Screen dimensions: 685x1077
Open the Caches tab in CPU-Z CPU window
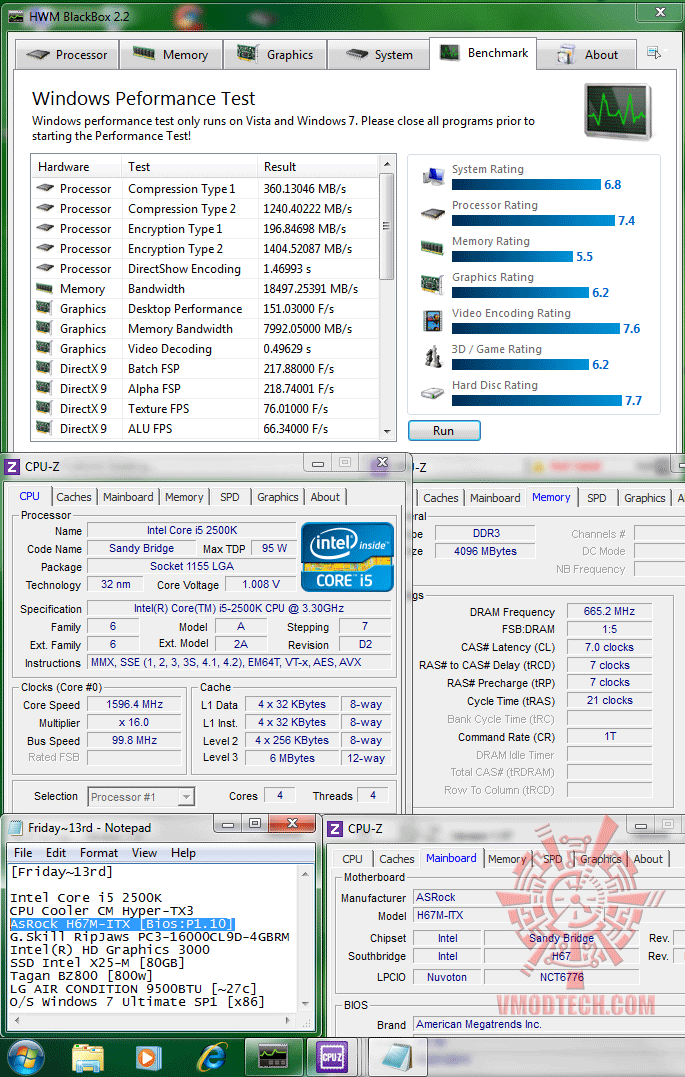coord(74,497)
